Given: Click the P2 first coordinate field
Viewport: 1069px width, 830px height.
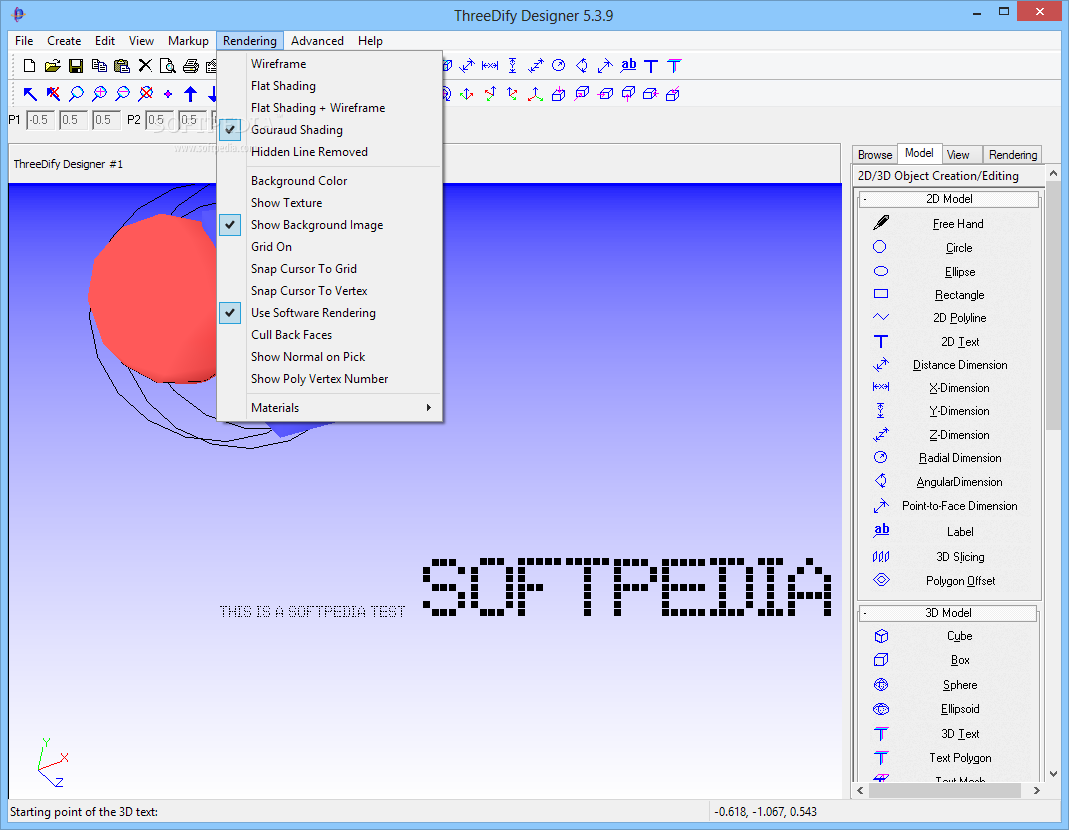Looking at the screenshot, I should (x=160, y=120).
